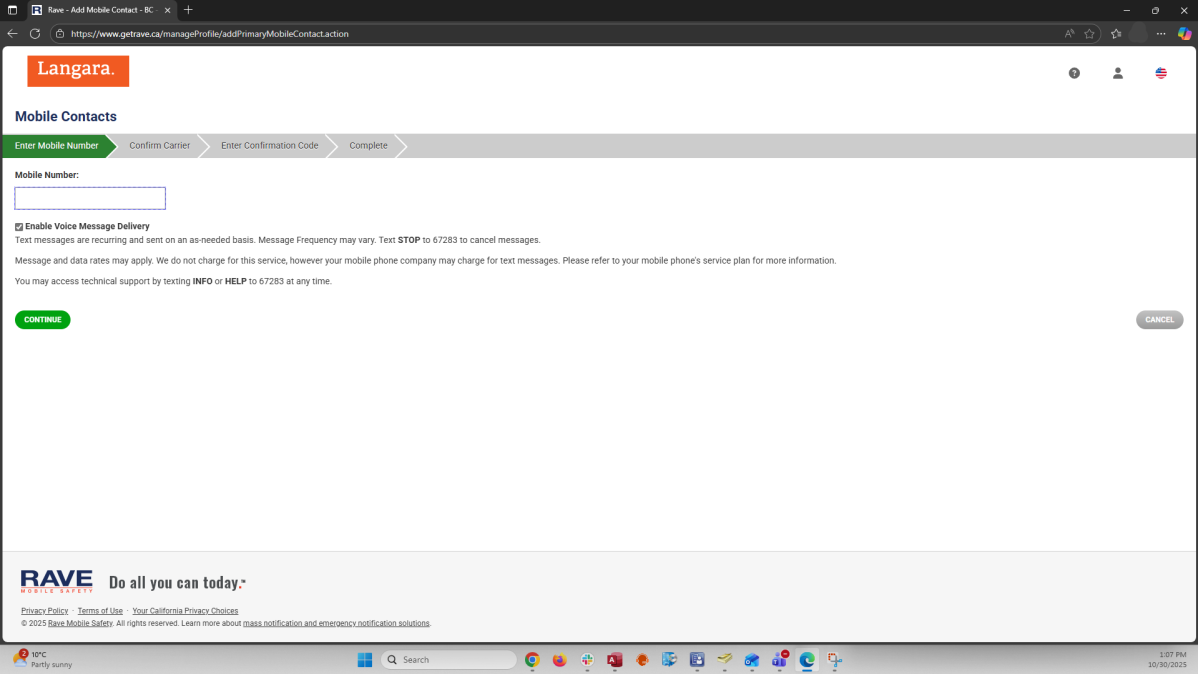The width and height of the screenshot is (1198, 674).
Task: Refresh the page in the browser
Action: [35, 33]
